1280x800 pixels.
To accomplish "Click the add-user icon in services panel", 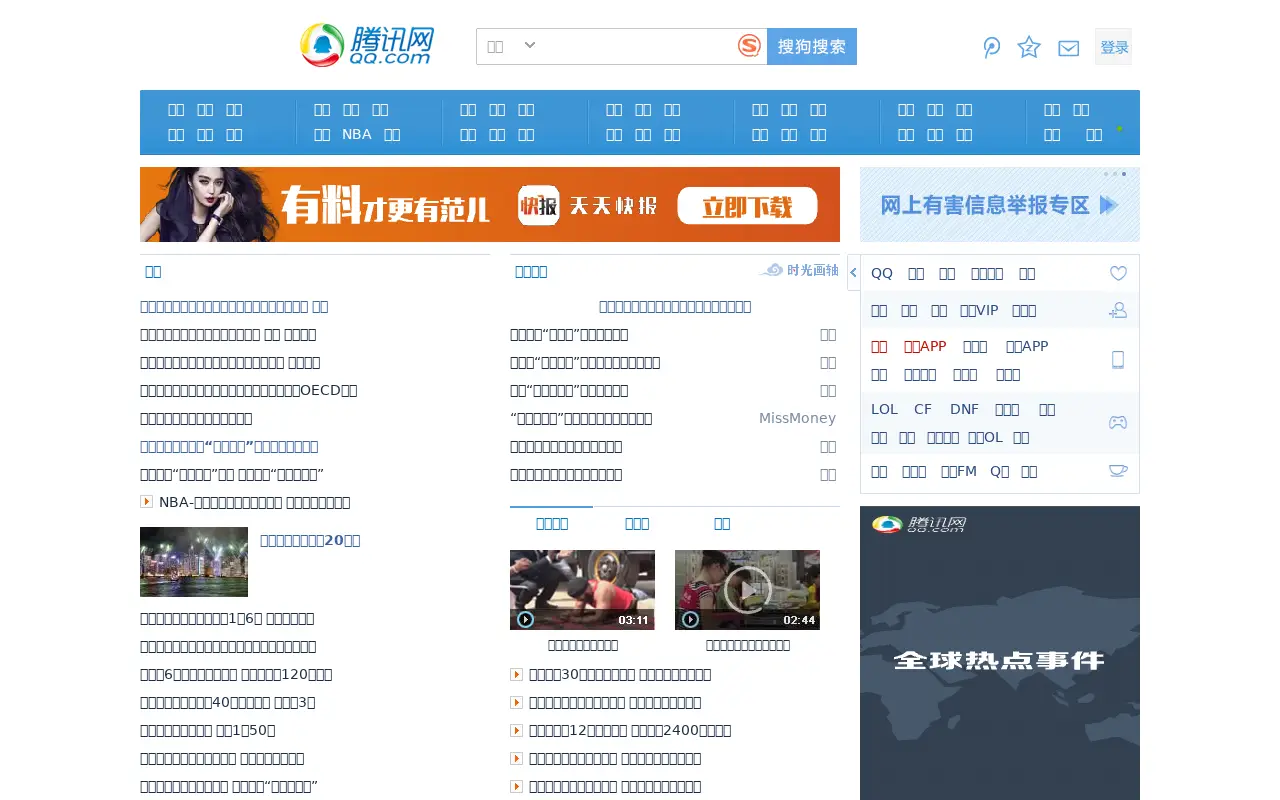I will [x=1118, y=310].
